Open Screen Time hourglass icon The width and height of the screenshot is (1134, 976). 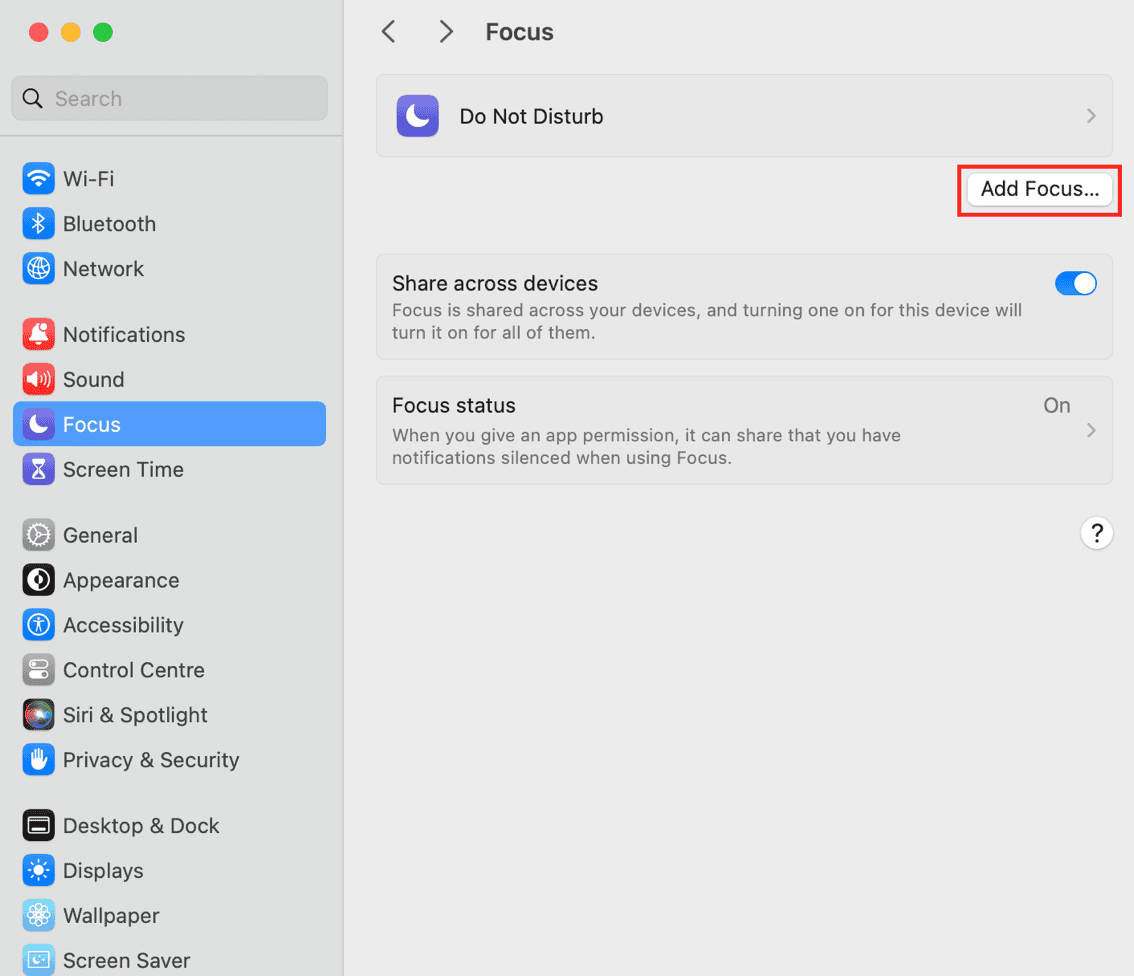pos(38,470)
